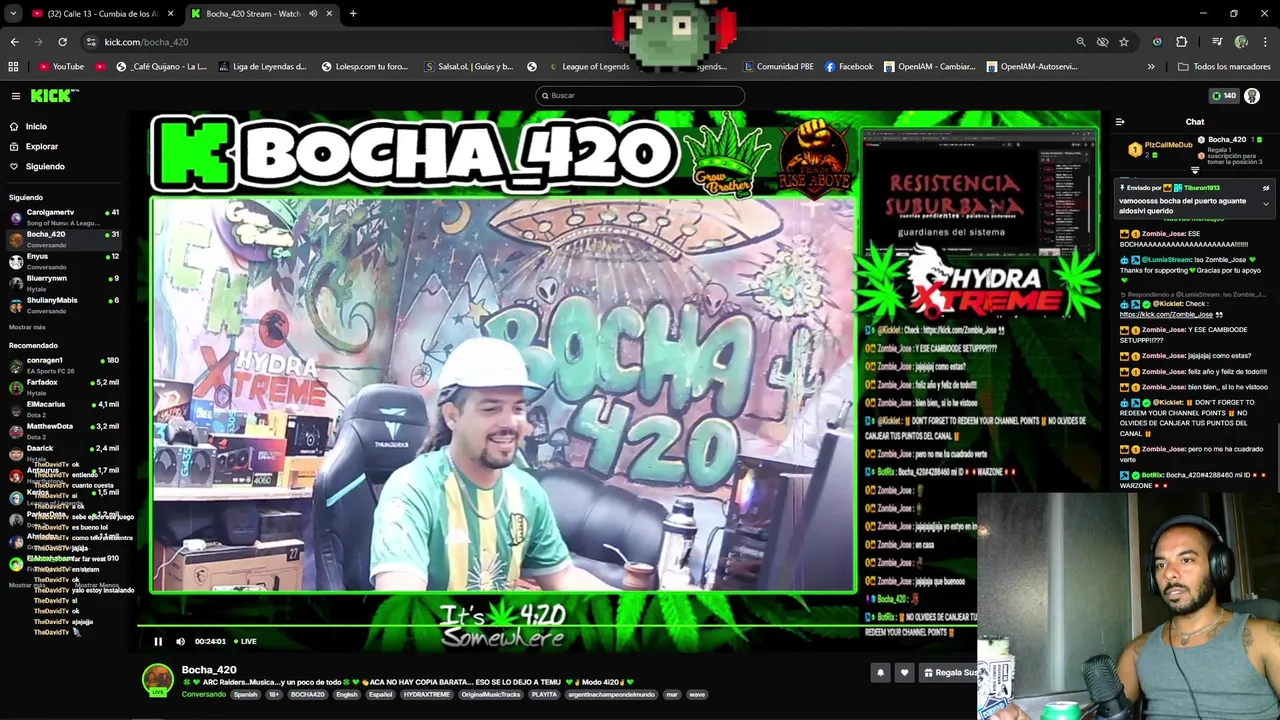Open the media control icon in toolbar
1280x720 pixels.
[1217, 42]
